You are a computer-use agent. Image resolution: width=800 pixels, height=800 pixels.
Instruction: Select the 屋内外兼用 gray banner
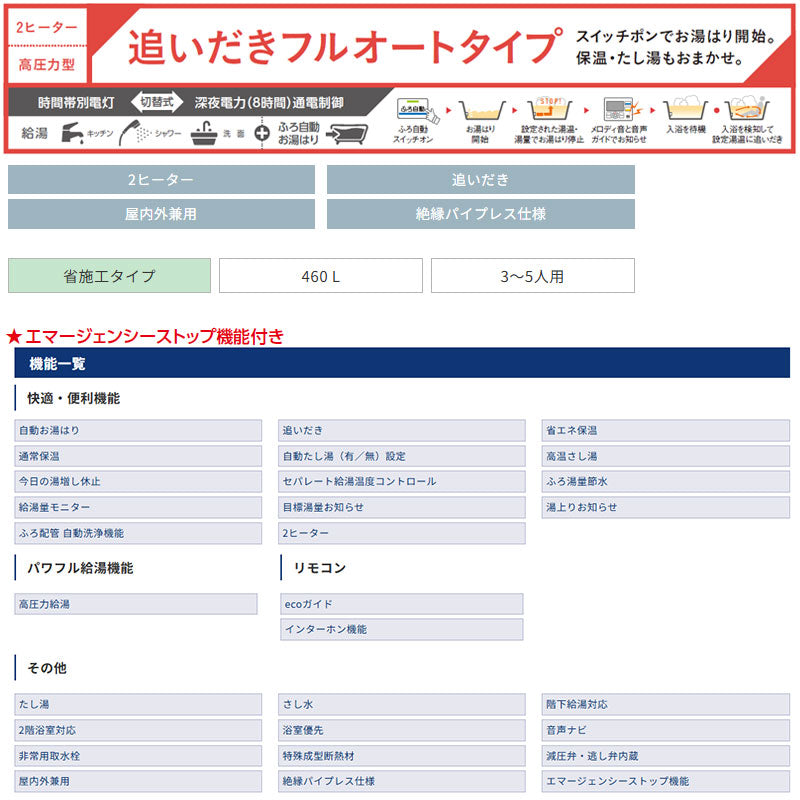[161, 214]
